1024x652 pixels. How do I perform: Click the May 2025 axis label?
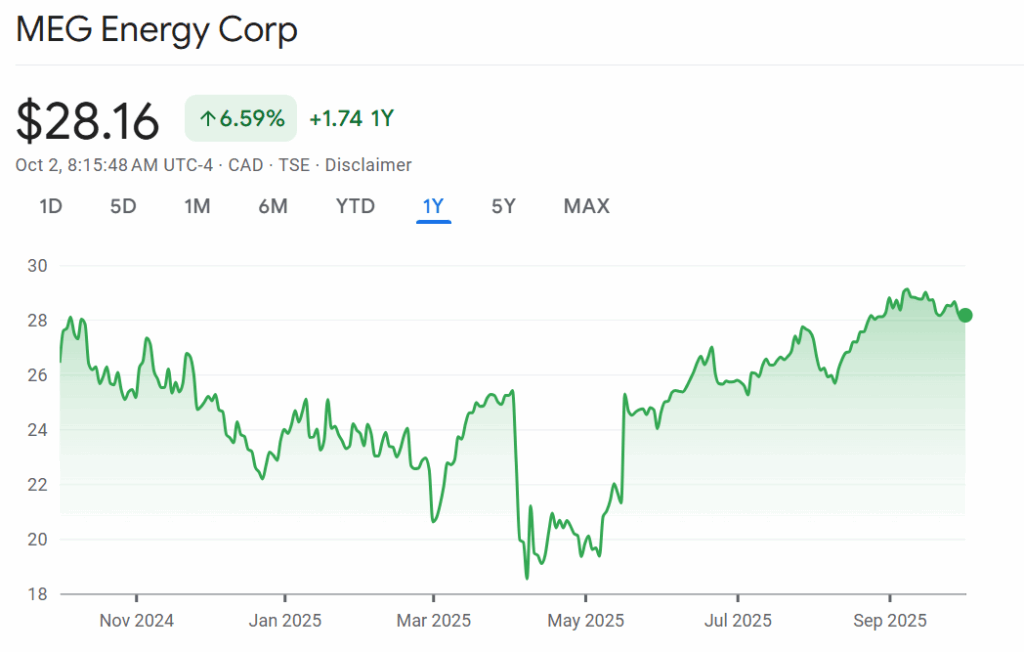(585, 621)
